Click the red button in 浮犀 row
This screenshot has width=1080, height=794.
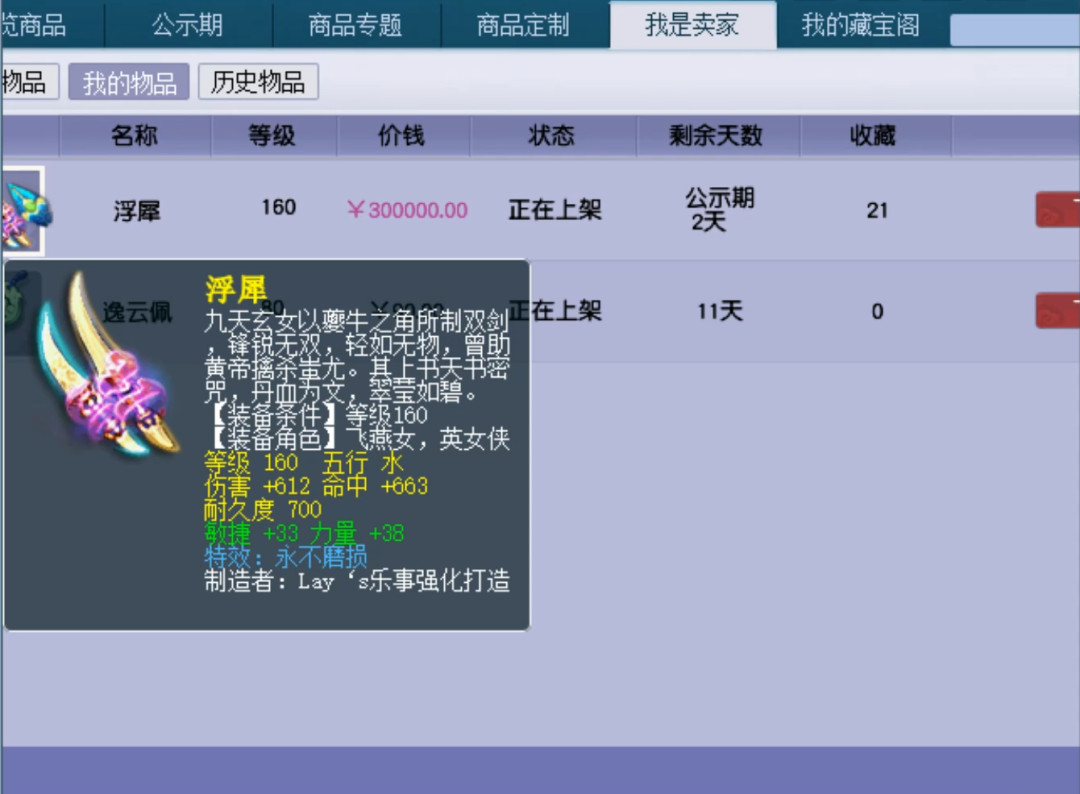point(1057,210)
